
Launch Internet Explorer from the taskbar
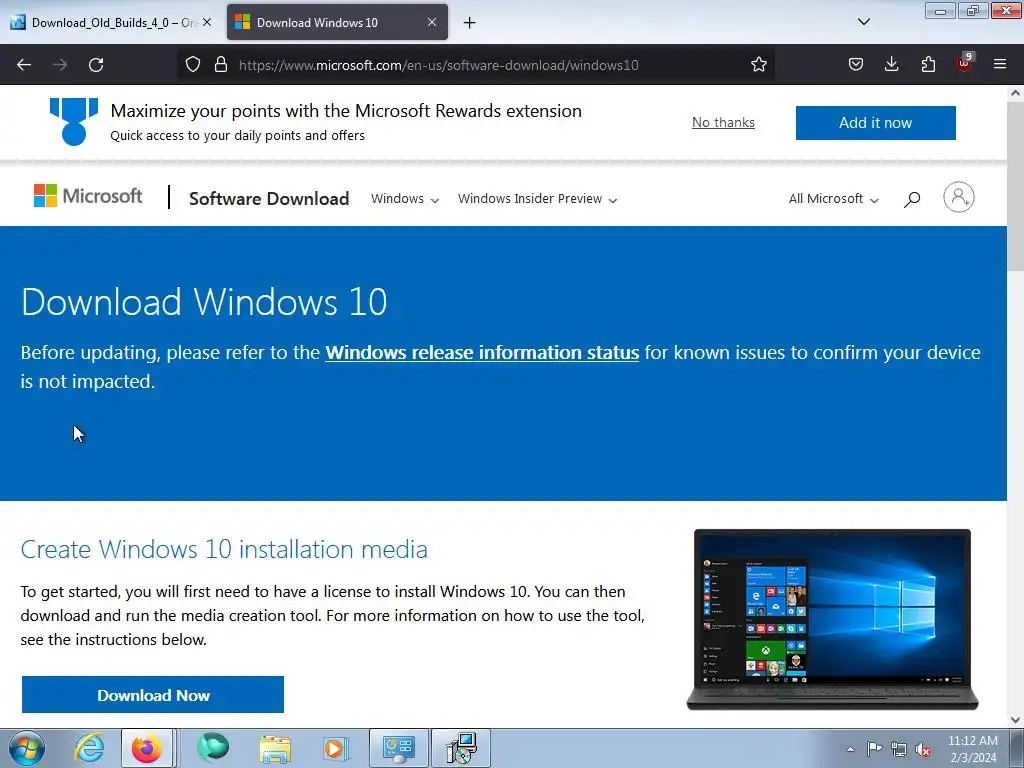coord(89,748)
